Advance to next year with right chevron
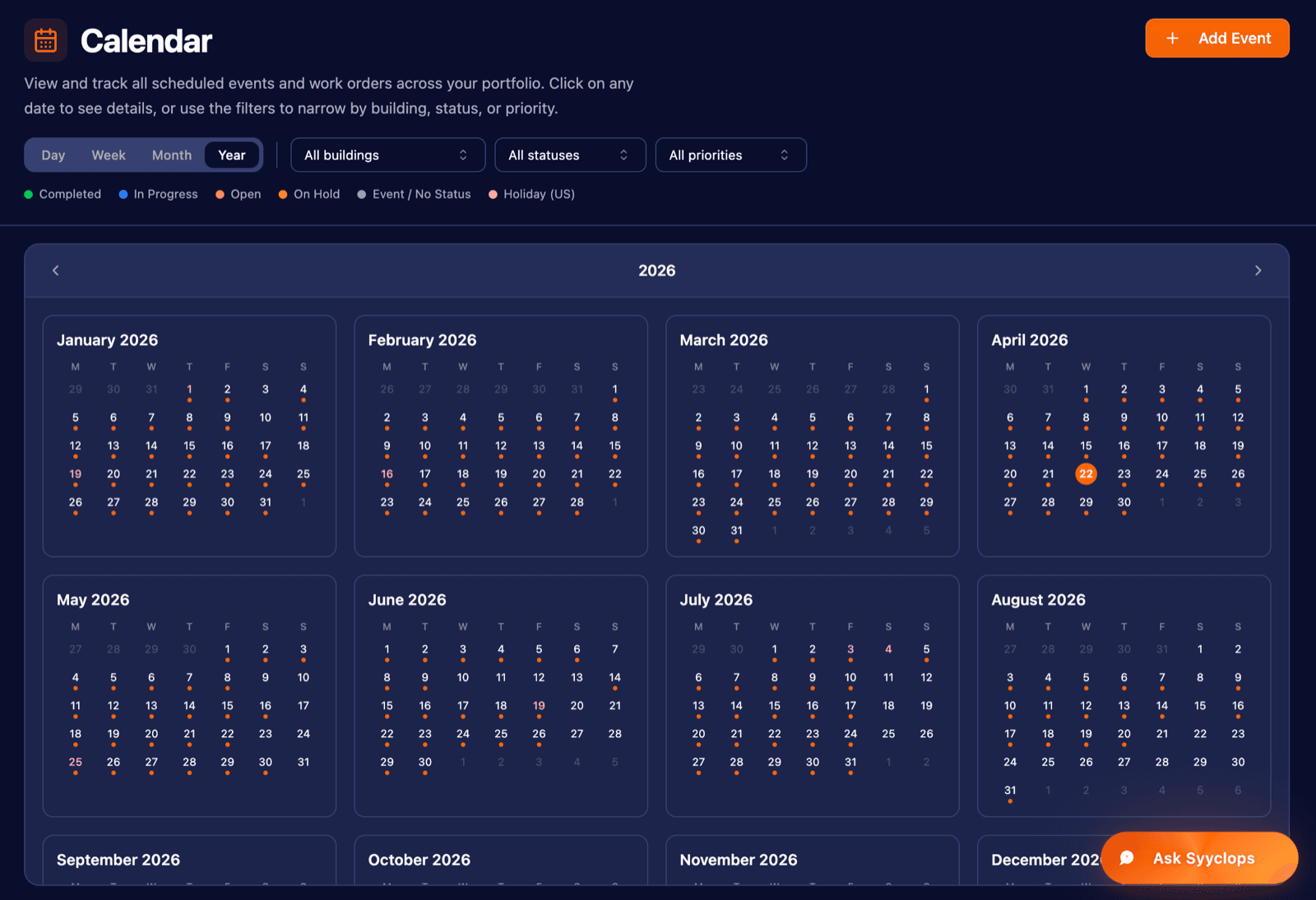Image resolution: width=1316 pixels, height=900 pixels. [x=1258, y=271]
